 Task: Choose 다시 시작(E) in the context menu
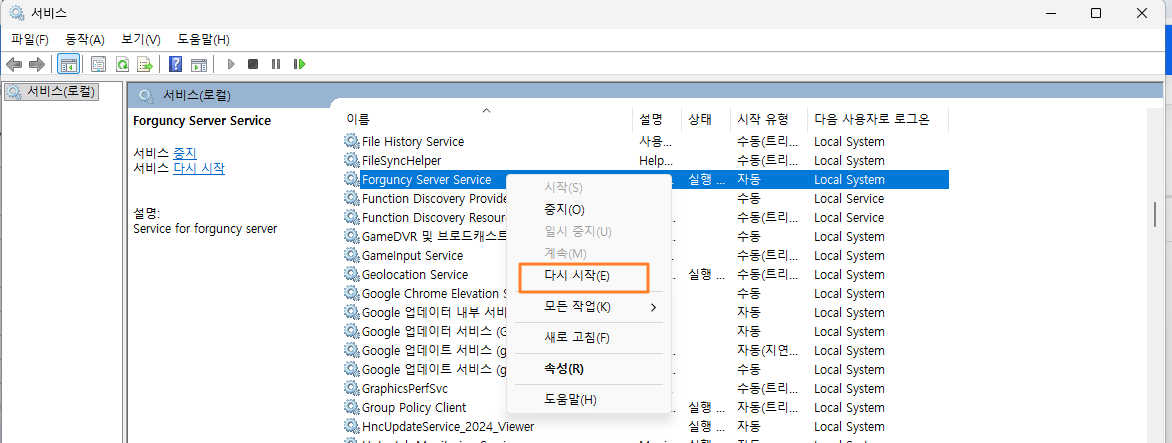(589, 276)
